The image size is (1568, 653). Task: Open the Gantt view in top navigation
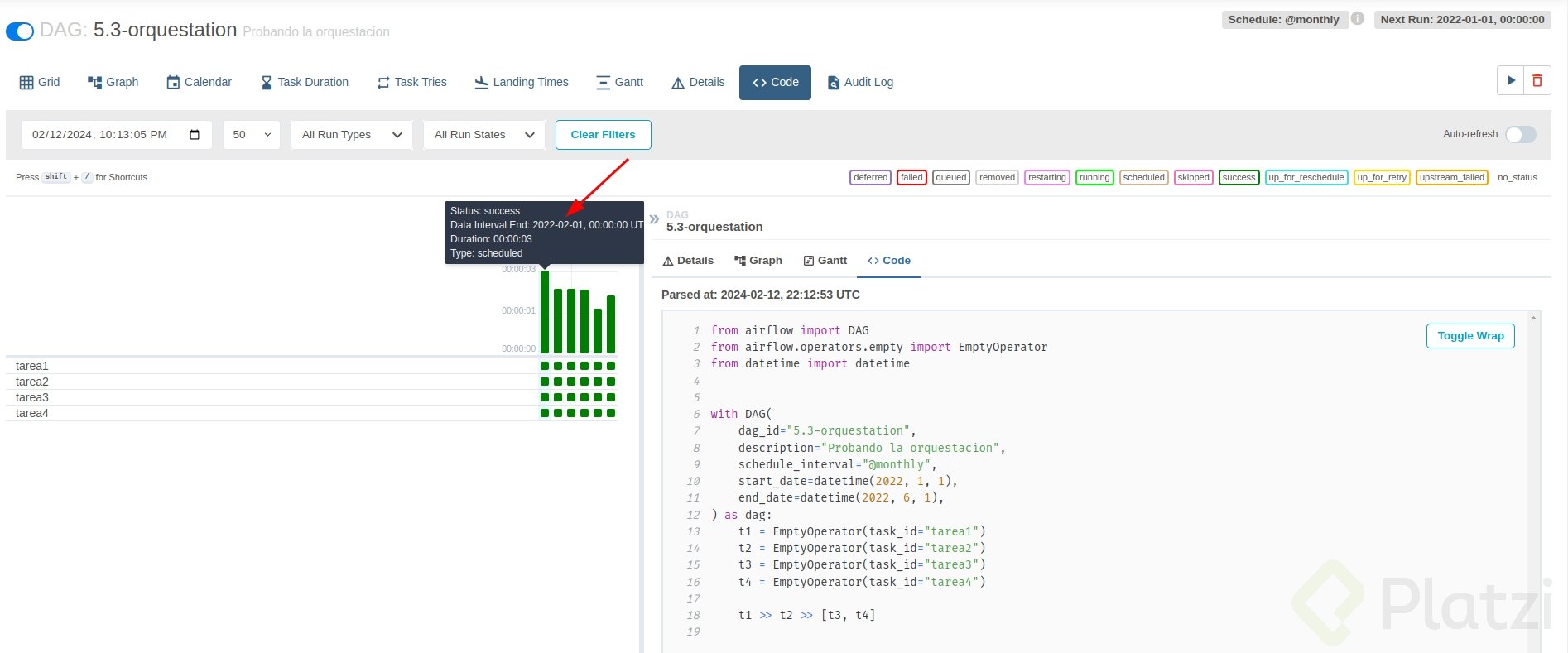coord(620,82)
